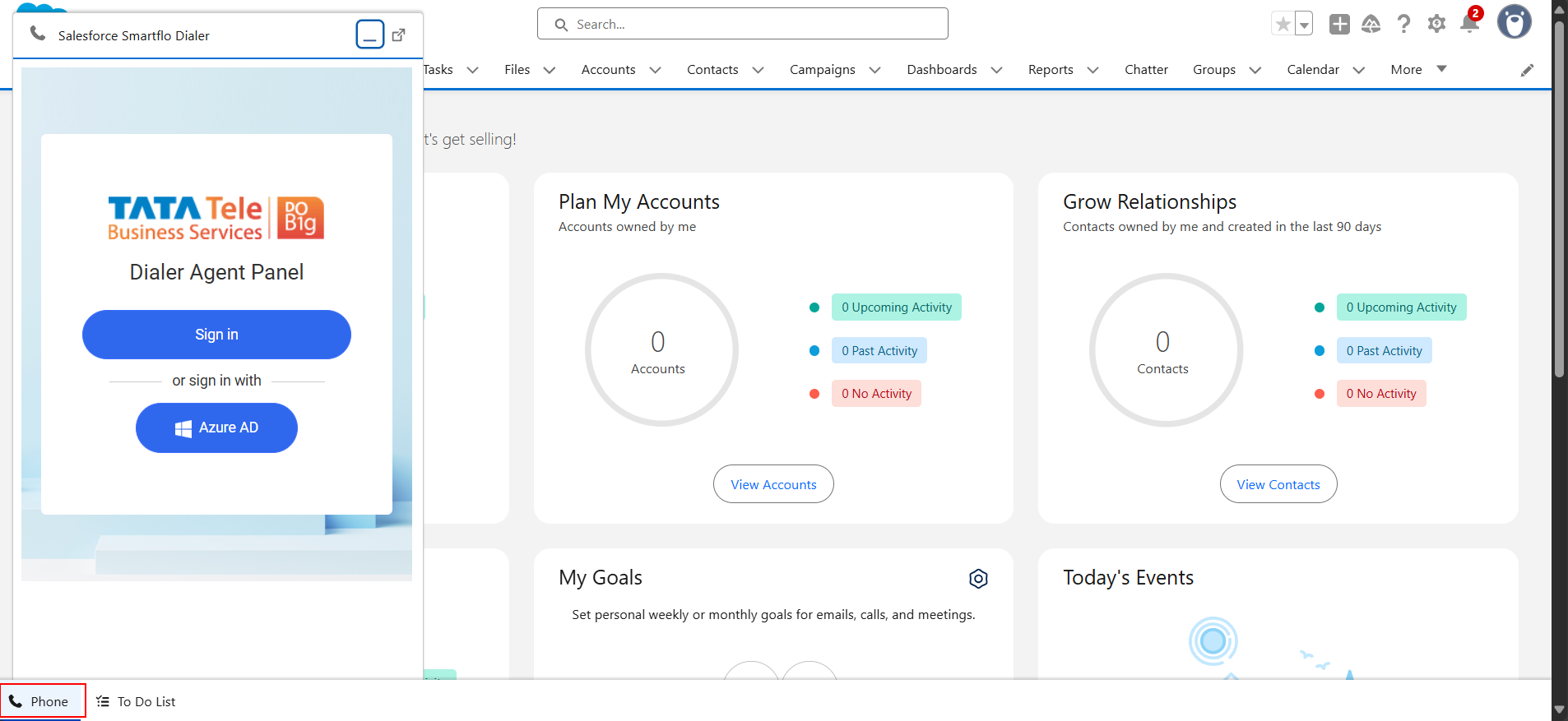Expand the Dashboards tab chevron
Screen dimensions: 1568x721
[997, 70]
